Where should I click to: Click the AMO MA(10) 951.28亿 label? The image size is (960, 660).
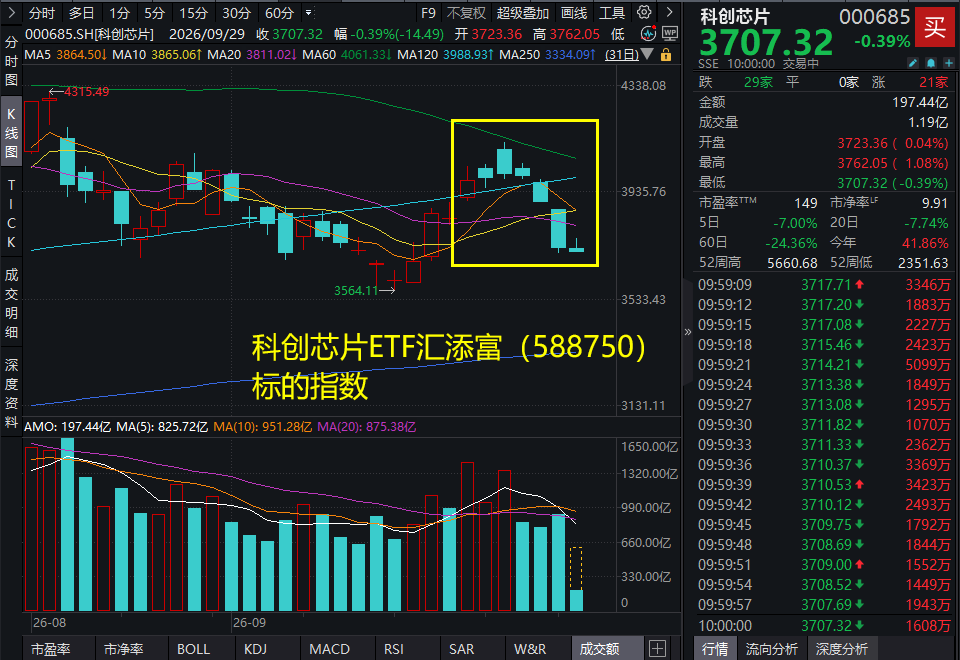click(263, 427)
